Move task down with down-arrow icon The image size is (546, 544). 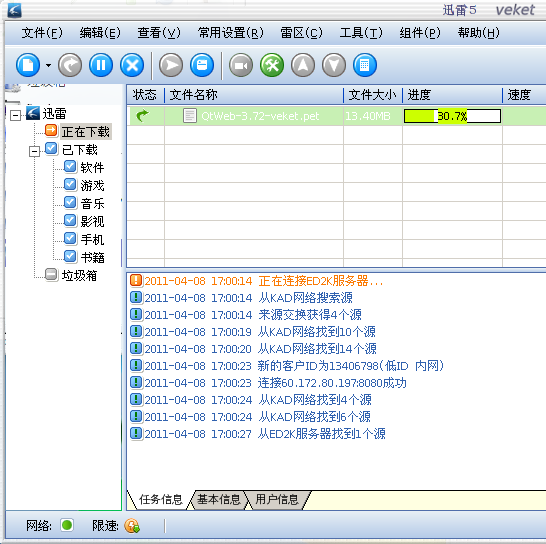pos(334,65)
